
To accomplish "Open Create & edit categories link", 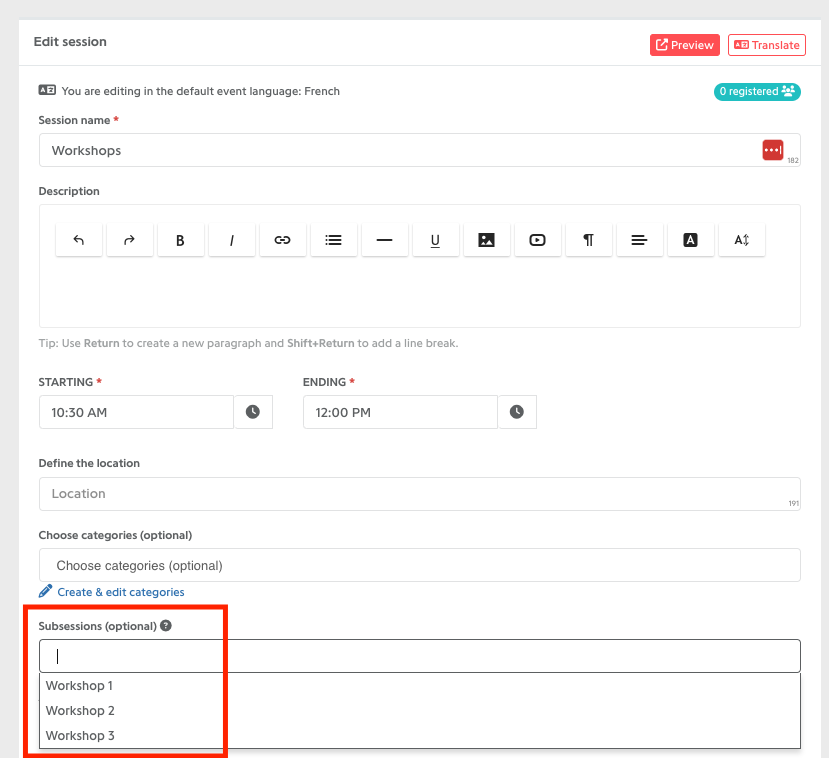I will point(121,592).
